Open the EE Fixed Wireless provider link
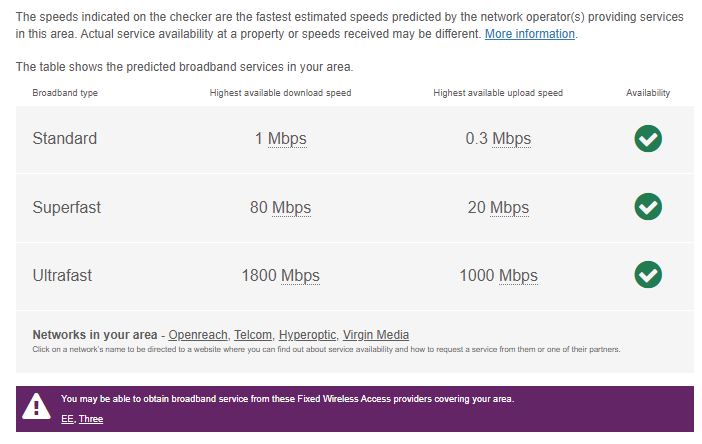Screen dimensions: 702x444 click(x=67, y=418)
